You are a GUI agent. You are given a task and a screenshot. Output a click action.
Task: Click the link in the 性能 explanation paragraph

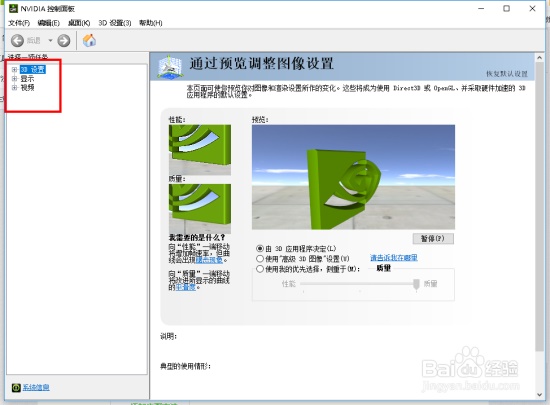pos(209,260)
